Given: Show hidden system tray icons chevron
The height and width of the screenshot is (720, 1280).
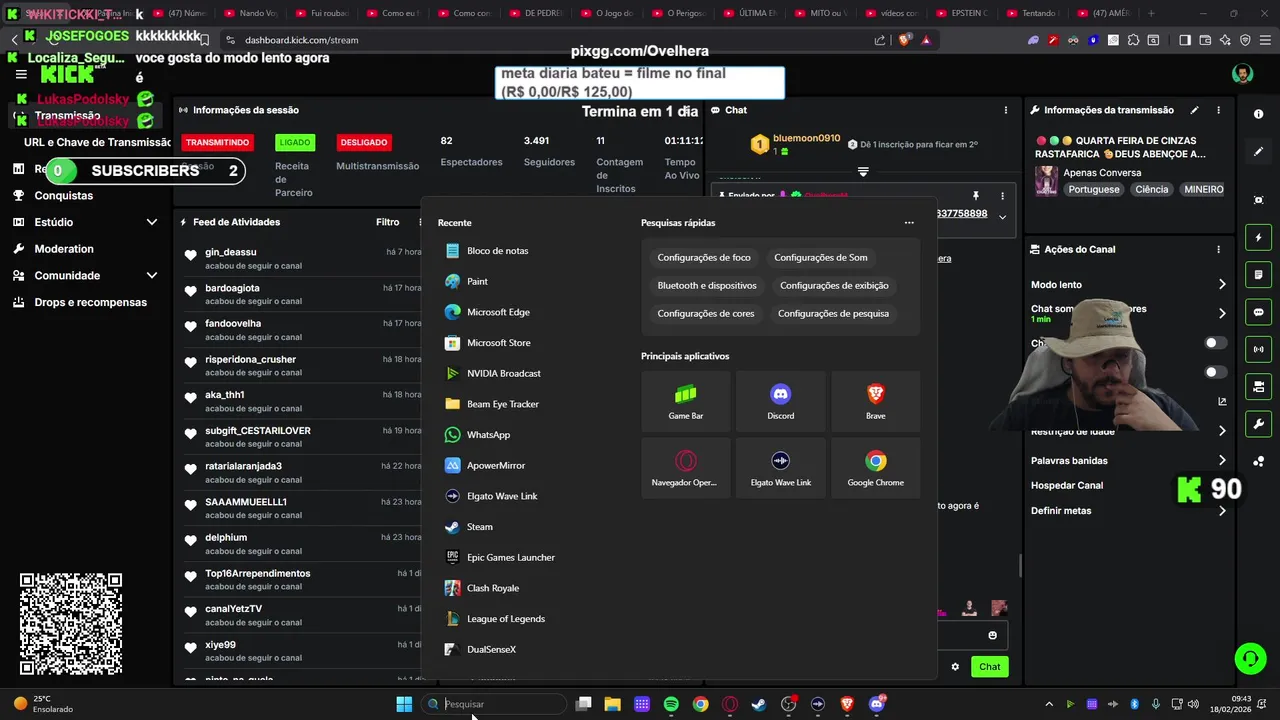Looking at the screenshot, I should click(x=1048, y=704).
